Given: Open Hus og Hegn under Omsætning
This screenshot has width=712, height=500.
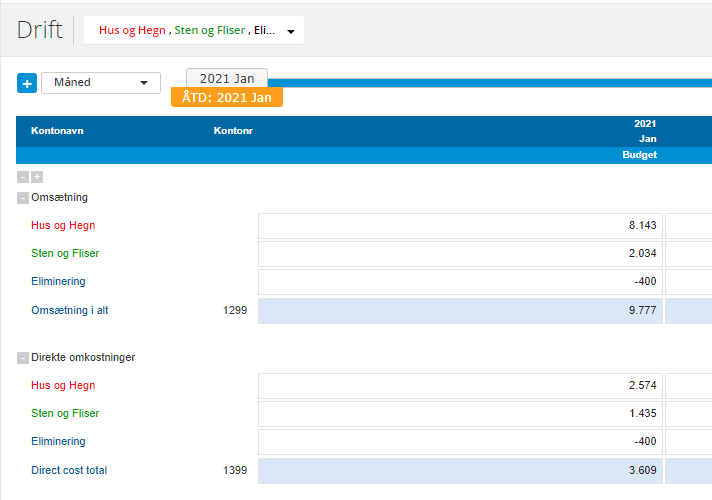Looking at the screenshot, I should tap(63, 226).
